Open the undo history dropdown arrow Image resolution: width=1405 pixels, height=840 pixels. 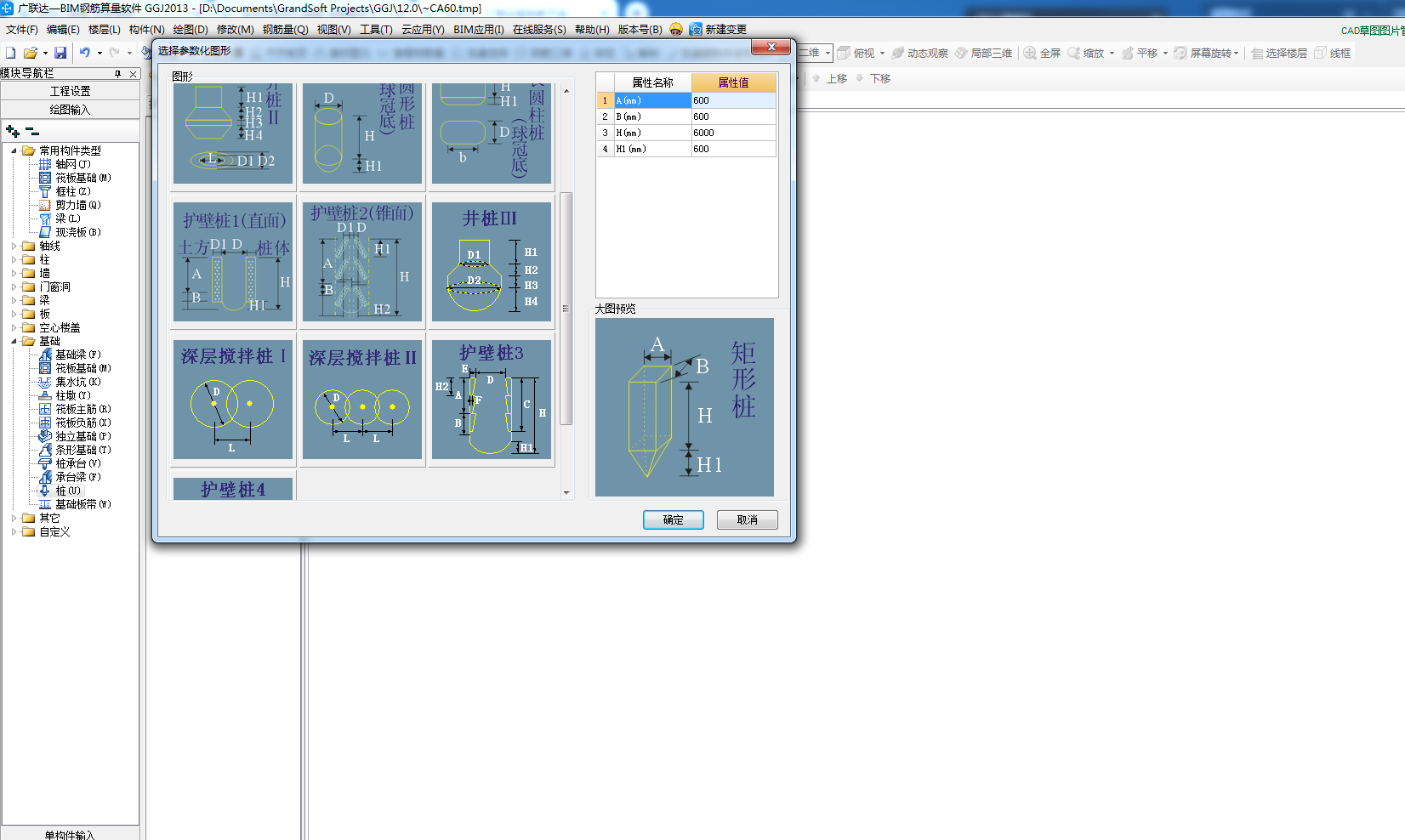(x=100, y=53)
